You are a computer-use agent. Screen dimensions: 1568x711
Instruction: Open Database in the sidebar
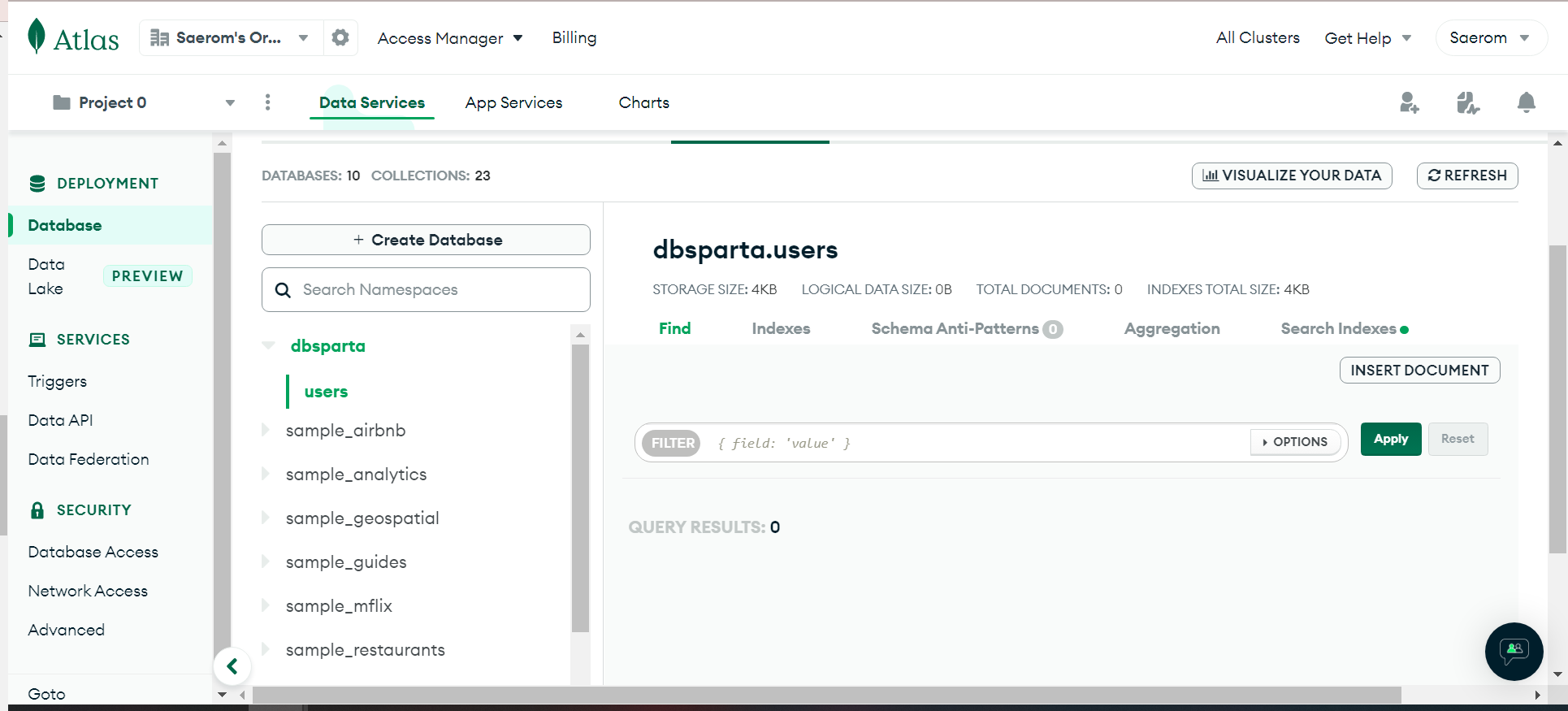click(110, 225)
